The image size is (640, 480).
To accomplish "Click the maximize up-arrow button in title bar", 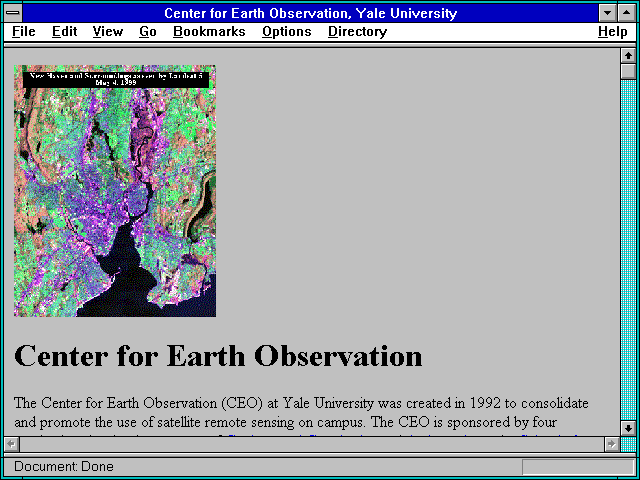I will [627, 13].
